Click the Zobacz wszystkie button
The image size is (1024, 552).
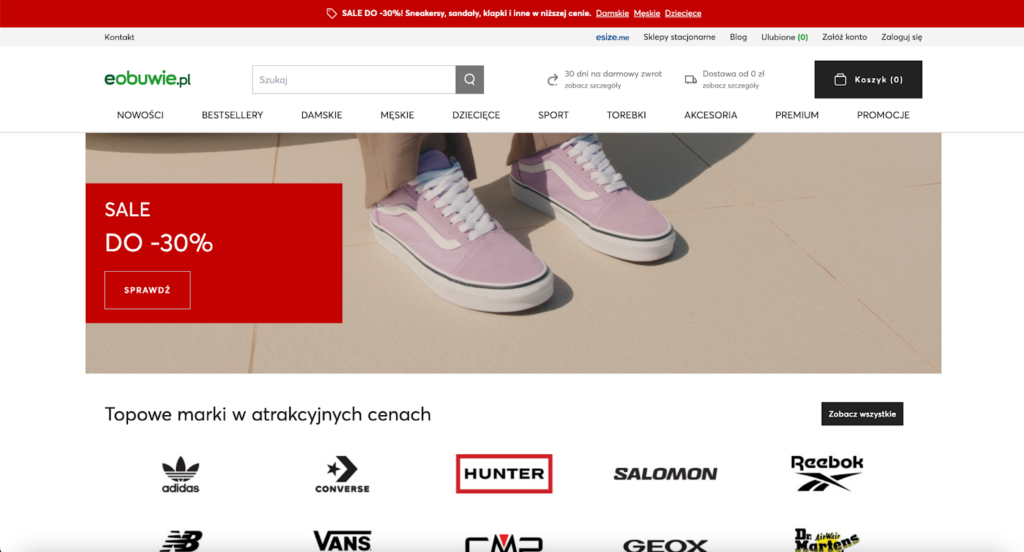[862, 414]
